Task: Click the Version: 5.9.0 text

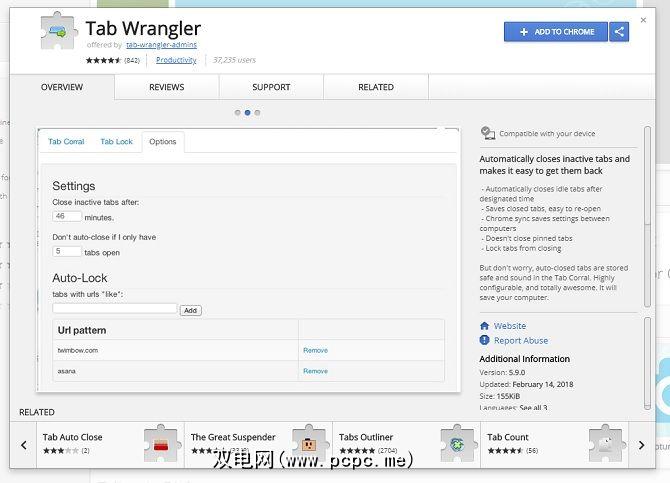Action: (502, 372)
